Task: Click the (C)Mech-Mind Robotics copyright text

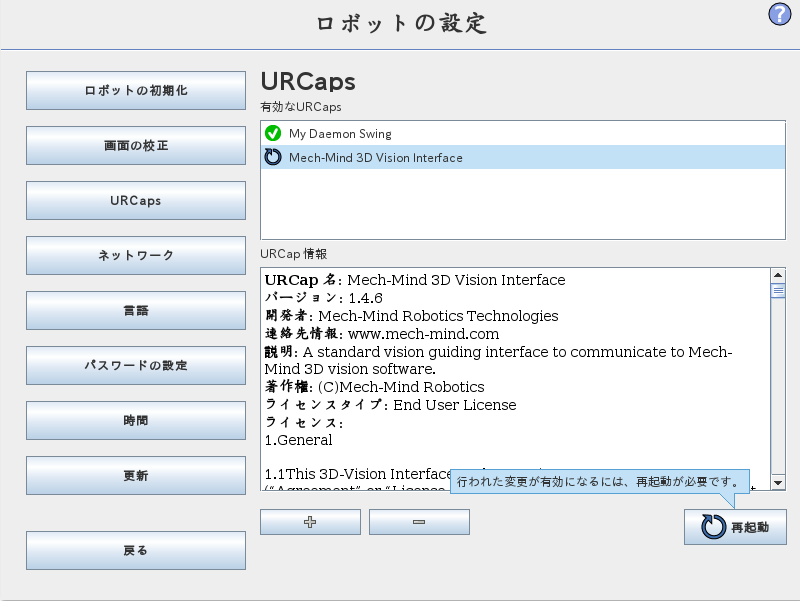Action: point(401,387)
